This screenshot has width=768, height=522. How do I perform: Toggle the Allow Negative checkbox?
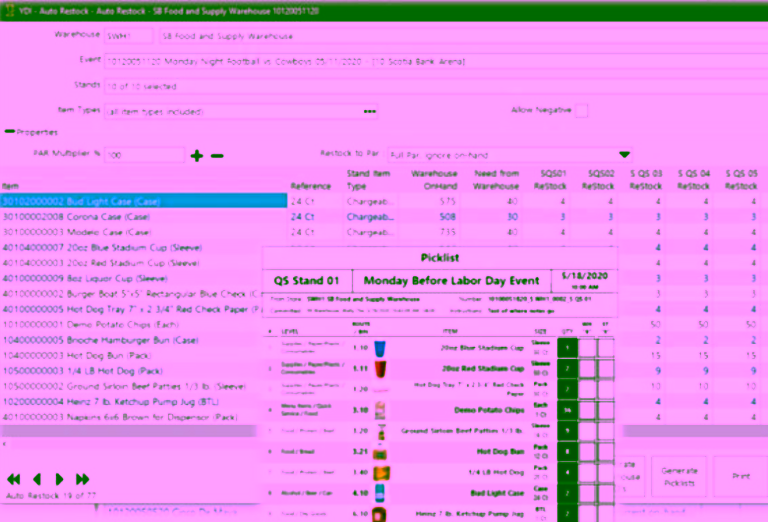coord(581,111)
